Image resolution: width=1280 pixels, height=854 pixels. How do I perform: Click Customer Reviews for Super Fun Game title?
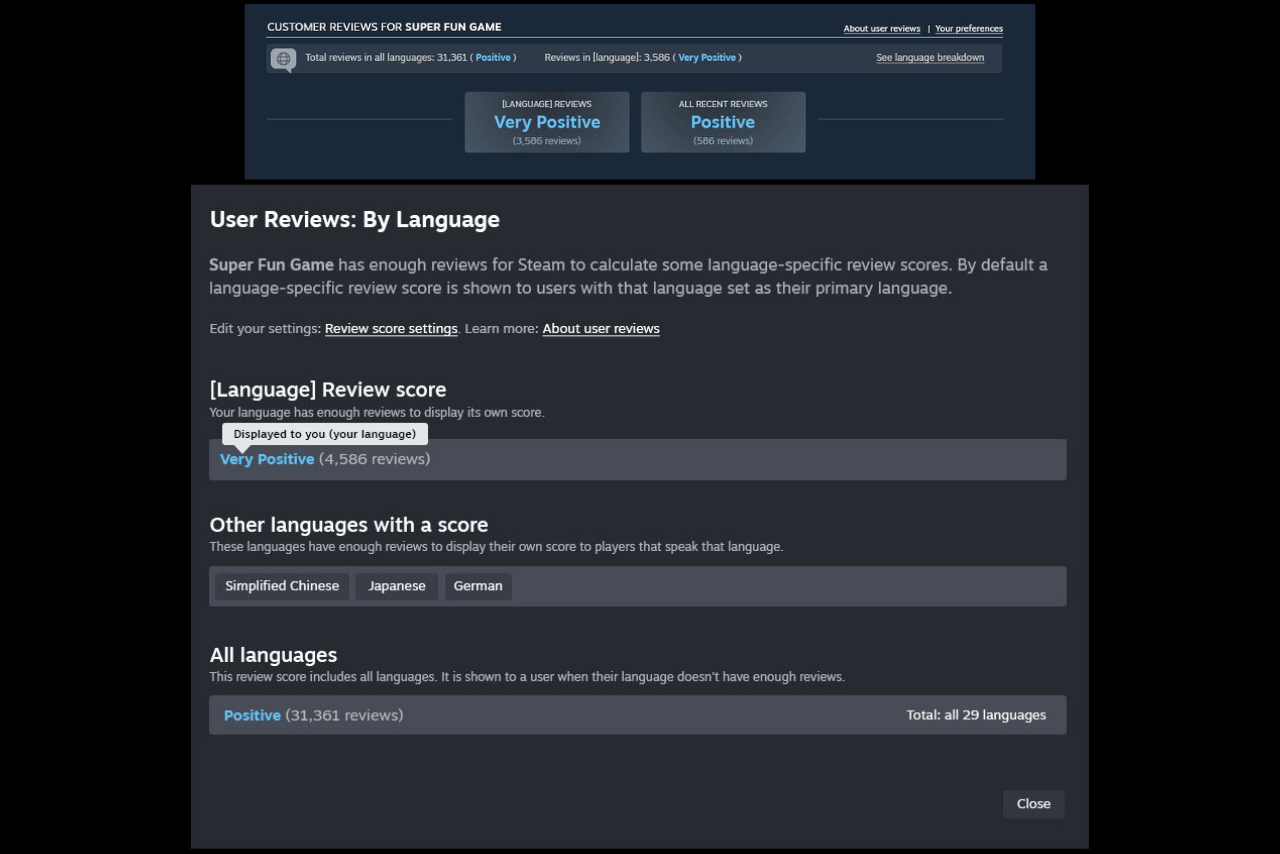[384, 27]
